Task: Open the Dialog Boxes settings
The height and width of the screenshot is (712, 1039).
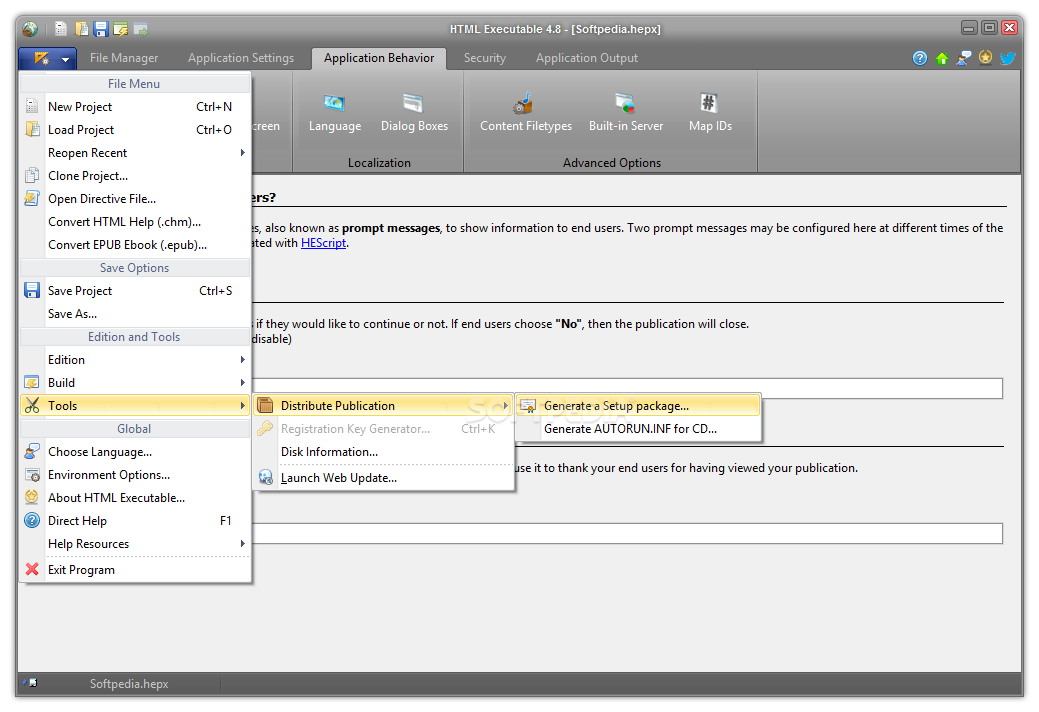Action: pos(414,113)
